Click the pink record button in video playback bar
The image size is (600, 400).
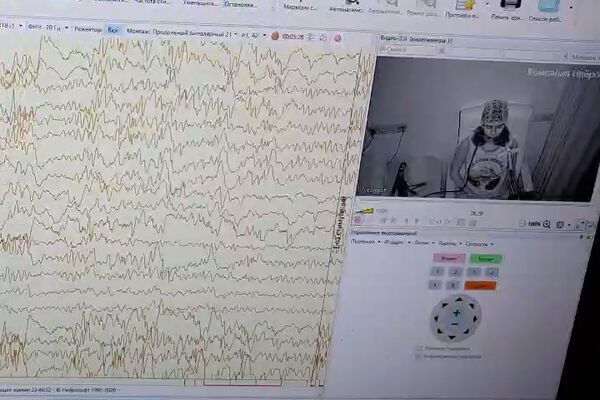(x=357, y=220)
